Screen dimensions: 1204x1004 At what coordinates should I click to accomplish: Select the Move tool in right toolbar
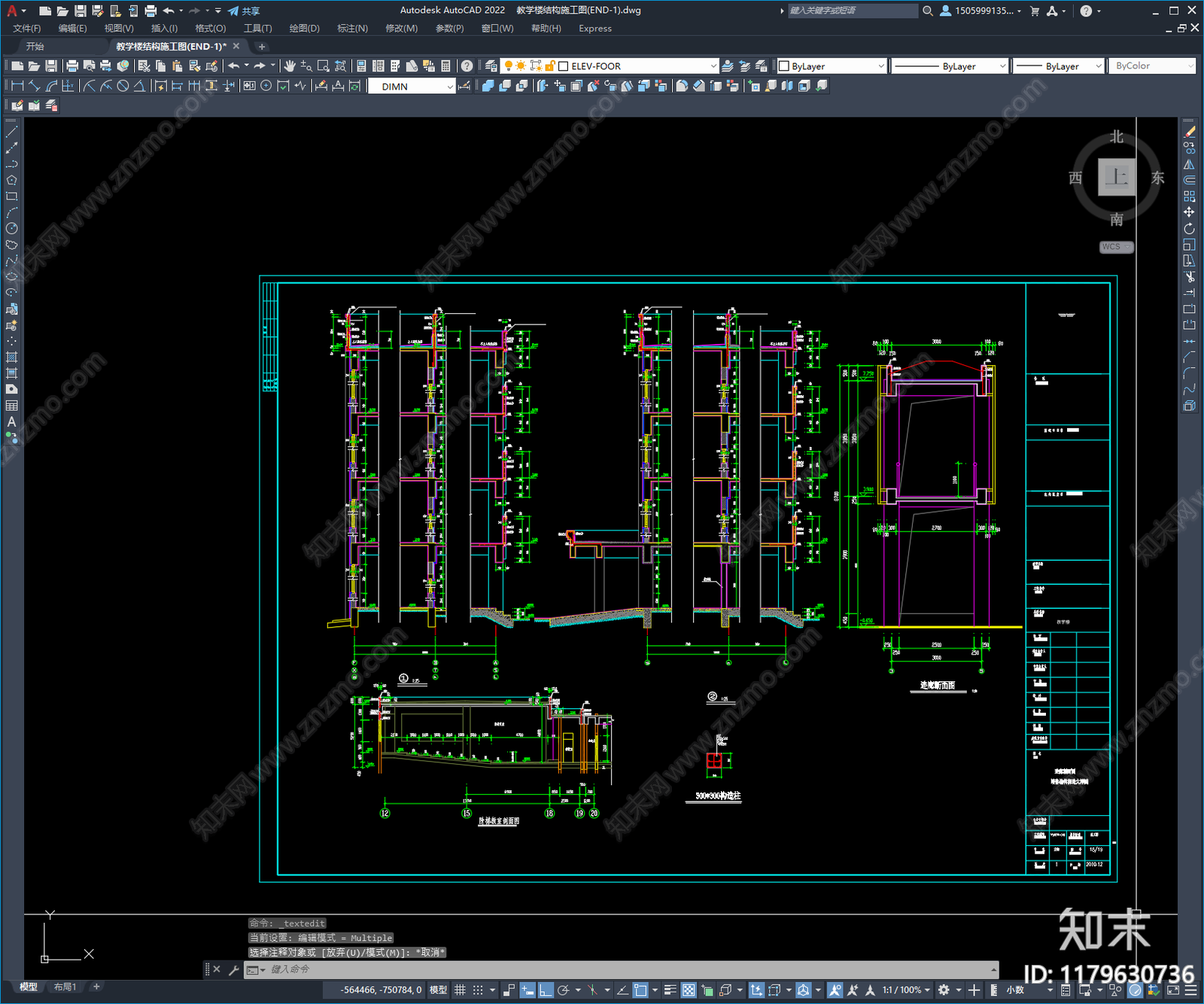pyautogui.click(x=1189, y=212)
